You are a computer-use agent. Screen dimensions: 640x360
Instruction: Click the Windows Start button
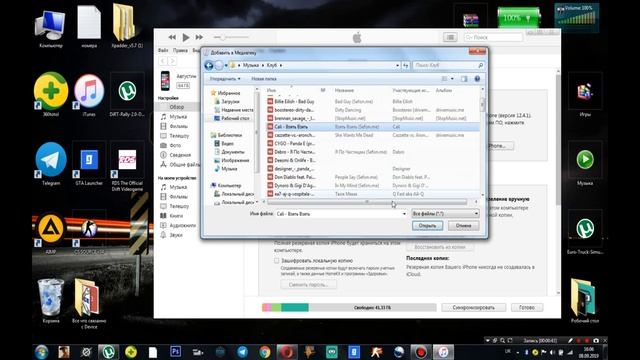point(41,352)
